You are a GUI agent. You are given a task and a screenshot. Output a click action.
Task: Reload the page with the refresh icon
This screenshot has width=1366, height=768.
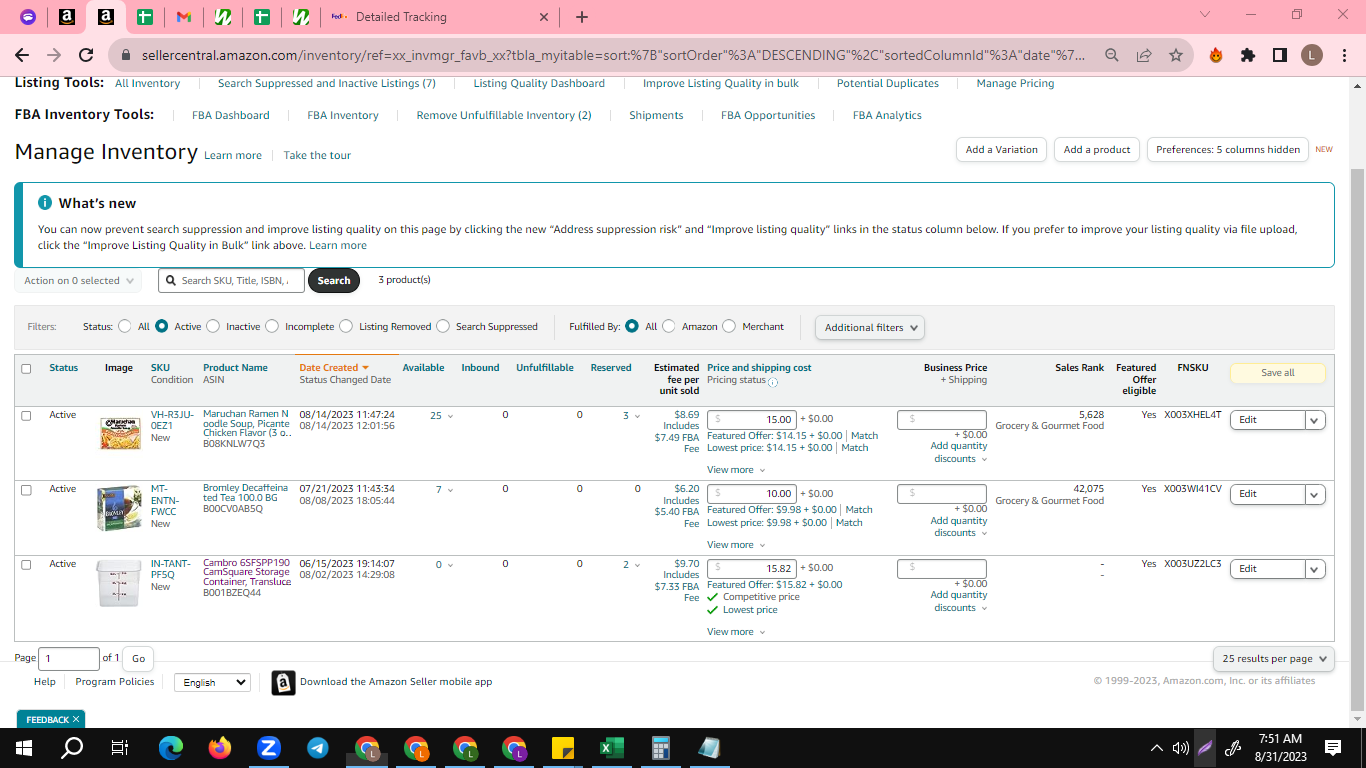86,56
